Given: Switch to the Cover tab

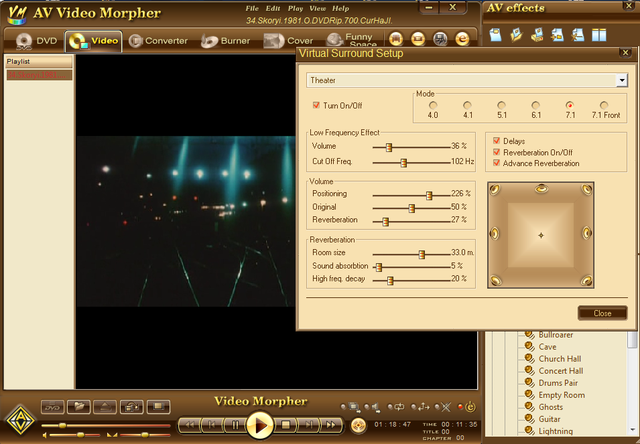Looking at the screenshot, I should [x=288, y=41].
